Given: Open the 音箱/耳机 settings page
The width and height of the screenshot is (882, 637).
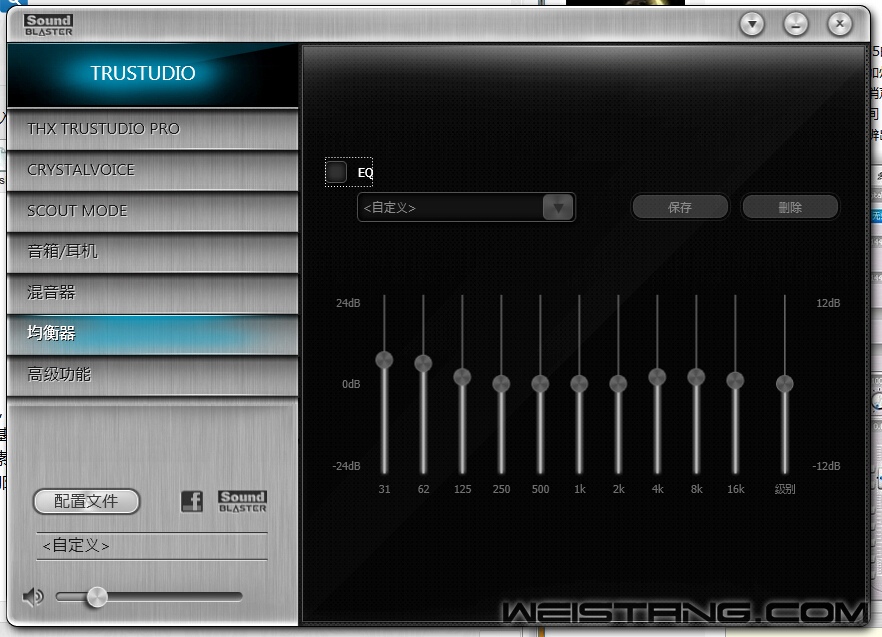Looking at the screenshot, I should pos(152,252).
